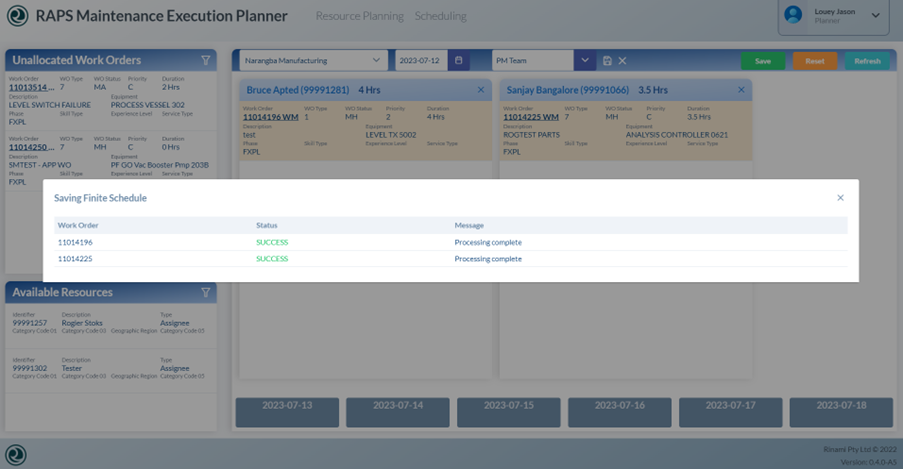Image resolution: width=903 pixels, height=469 pixels.
Task: Expand the Narangba Manufacturing dropdown
Action: coord(376,61)
